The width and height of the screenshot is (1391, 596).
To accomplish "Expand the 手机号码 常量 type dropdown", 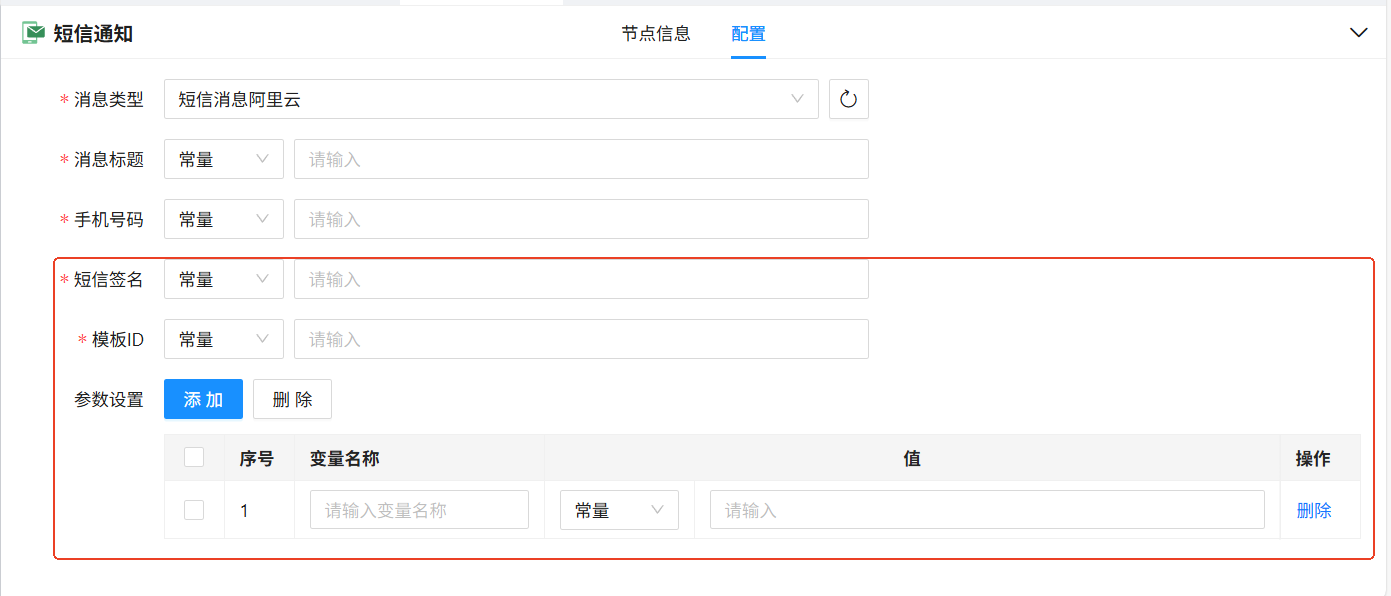I will (x=223, y=219).
